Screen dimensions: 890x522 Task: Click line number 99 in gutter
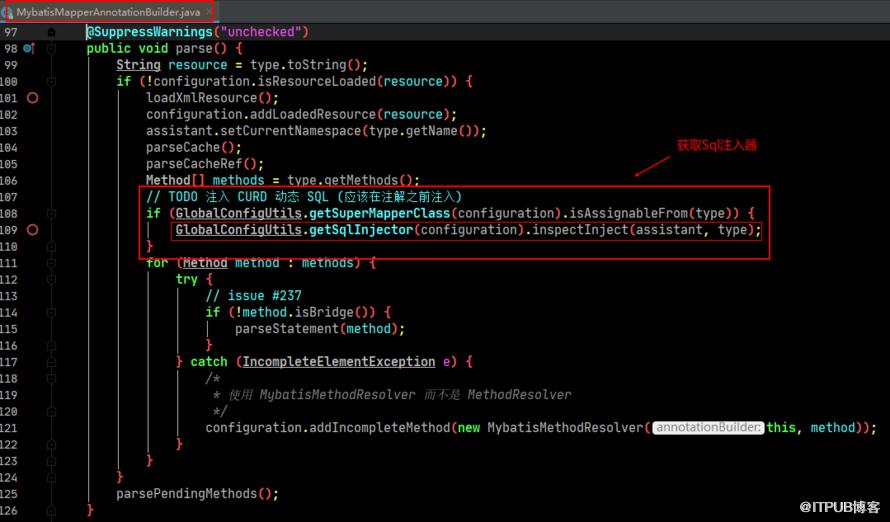pyautogui.click(x=11, y=65)
